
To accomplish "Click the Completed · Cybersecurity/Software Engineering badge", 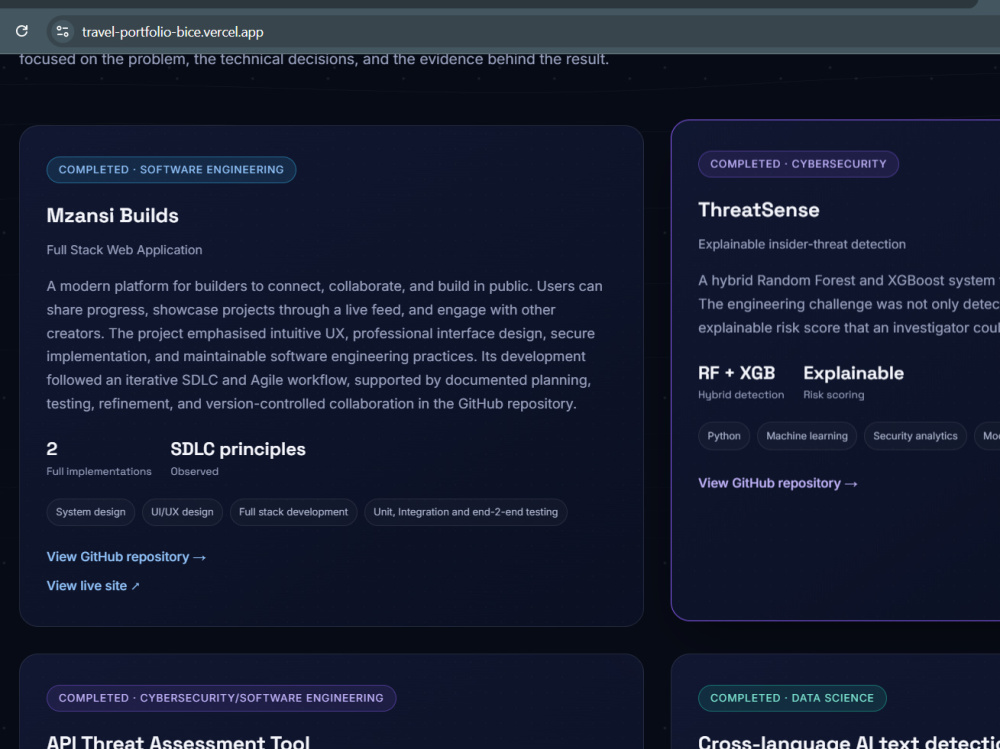I will tap(221, 698).
